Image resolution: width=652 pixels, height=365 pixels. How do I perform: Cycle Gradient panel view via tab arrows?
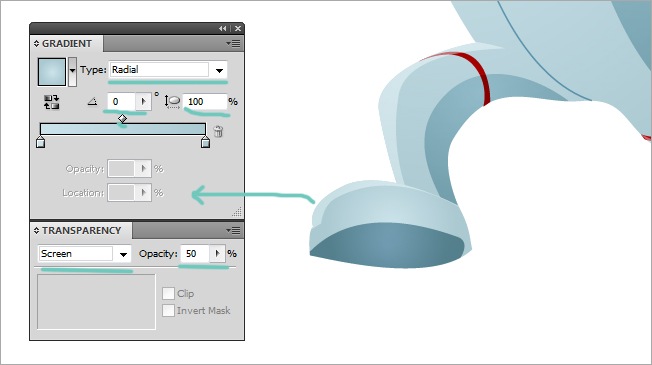point(36,44)
